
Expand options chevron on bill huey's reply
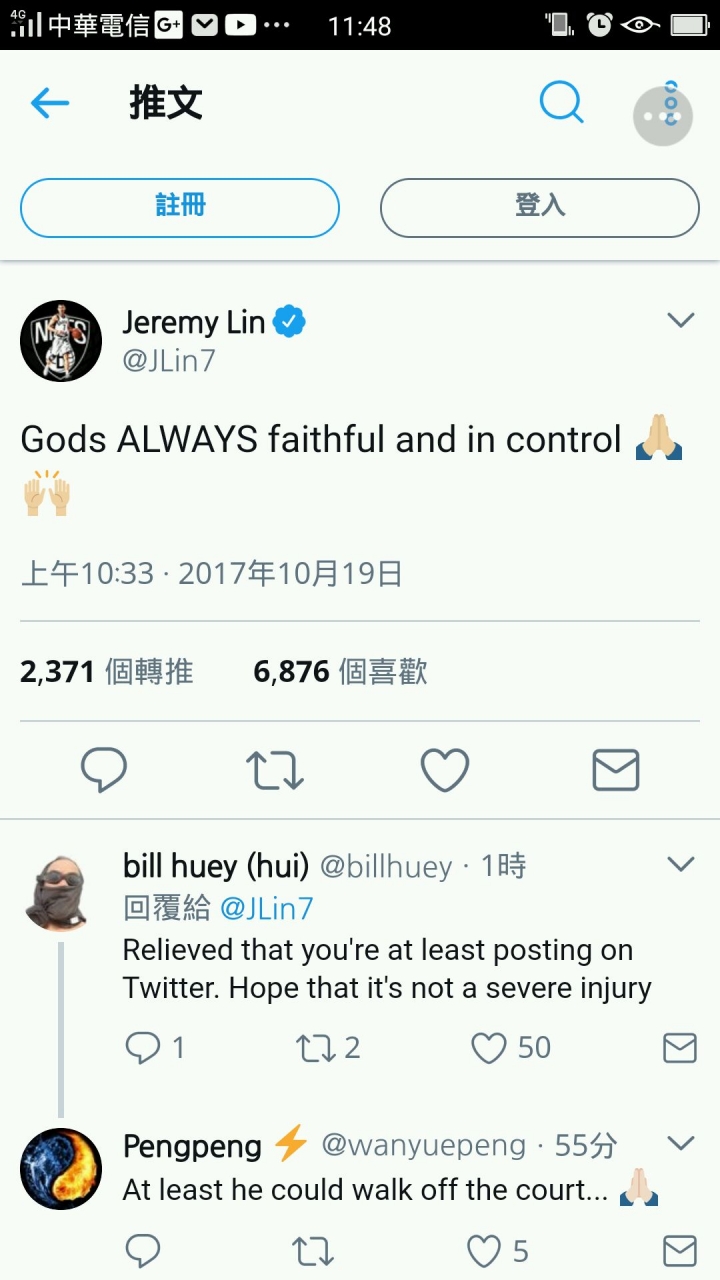click(681, 863)
